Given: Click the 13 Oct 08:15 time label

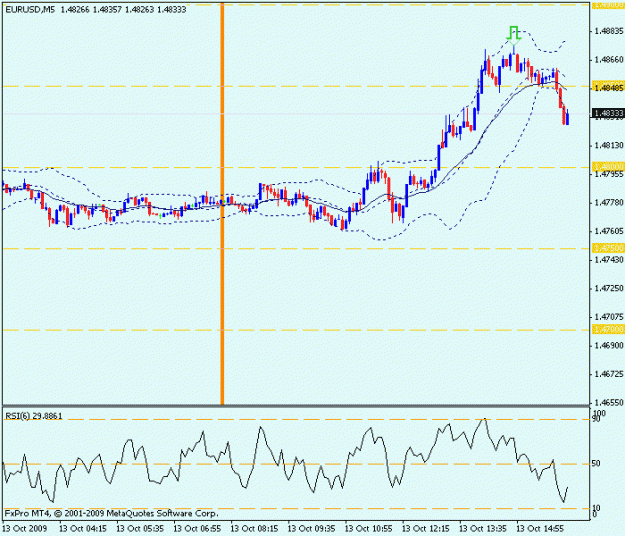Looking at the screenshot, I should [254, 529].
